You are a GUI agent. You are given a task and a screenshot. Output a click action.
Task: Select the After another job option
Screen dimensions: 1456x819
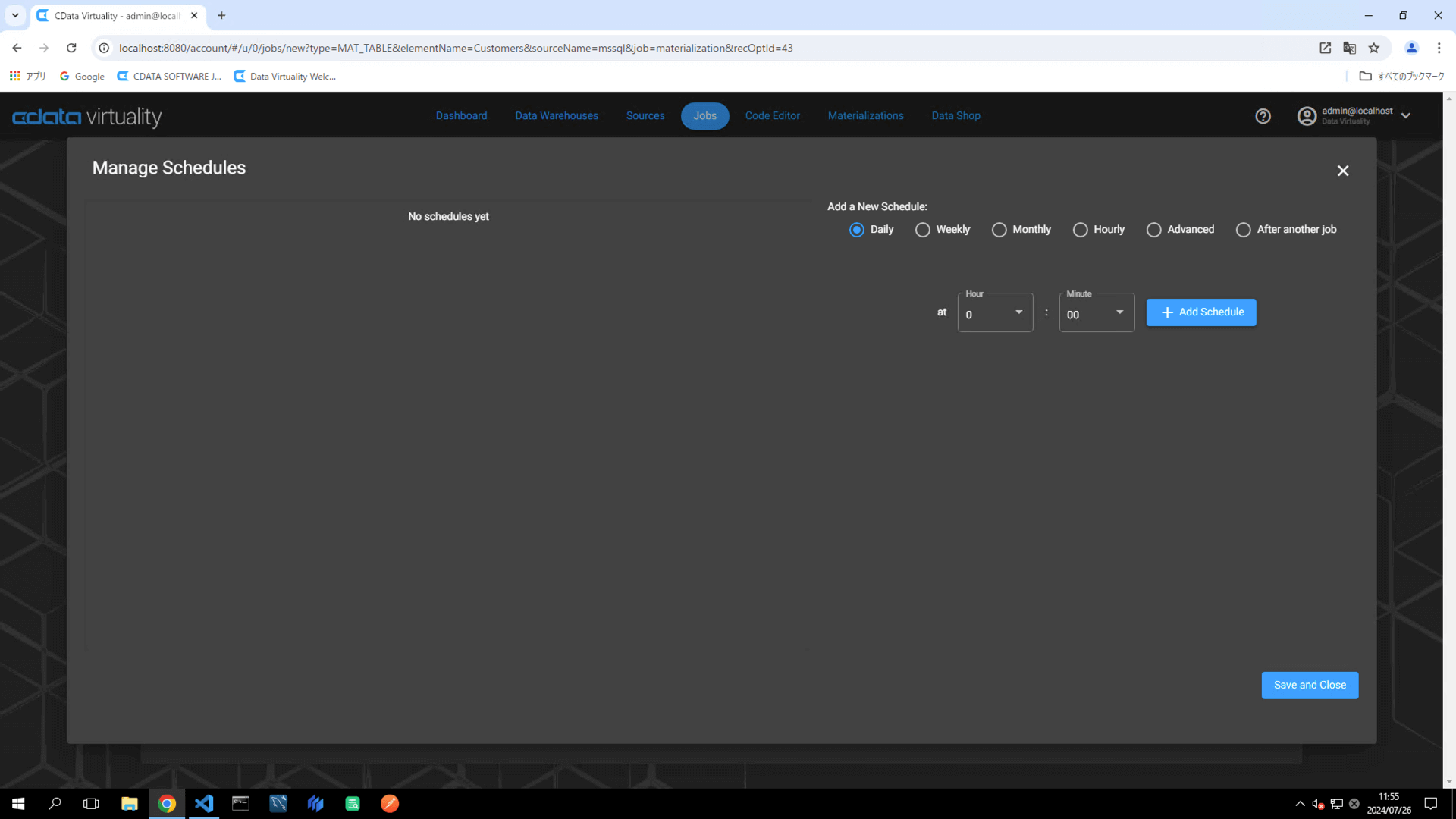point(1243,230)
